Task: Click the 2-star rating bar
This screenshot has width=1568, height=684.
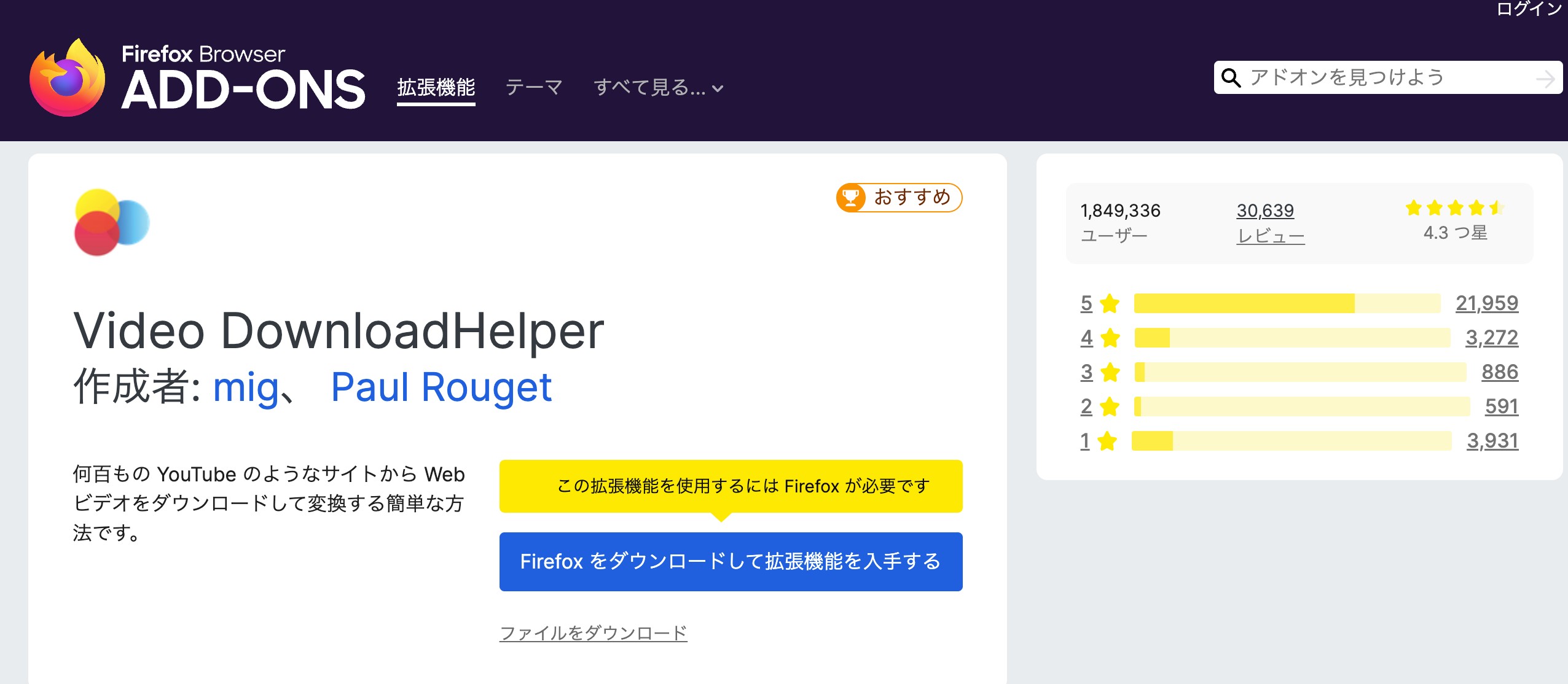Action: point(1302,406)
